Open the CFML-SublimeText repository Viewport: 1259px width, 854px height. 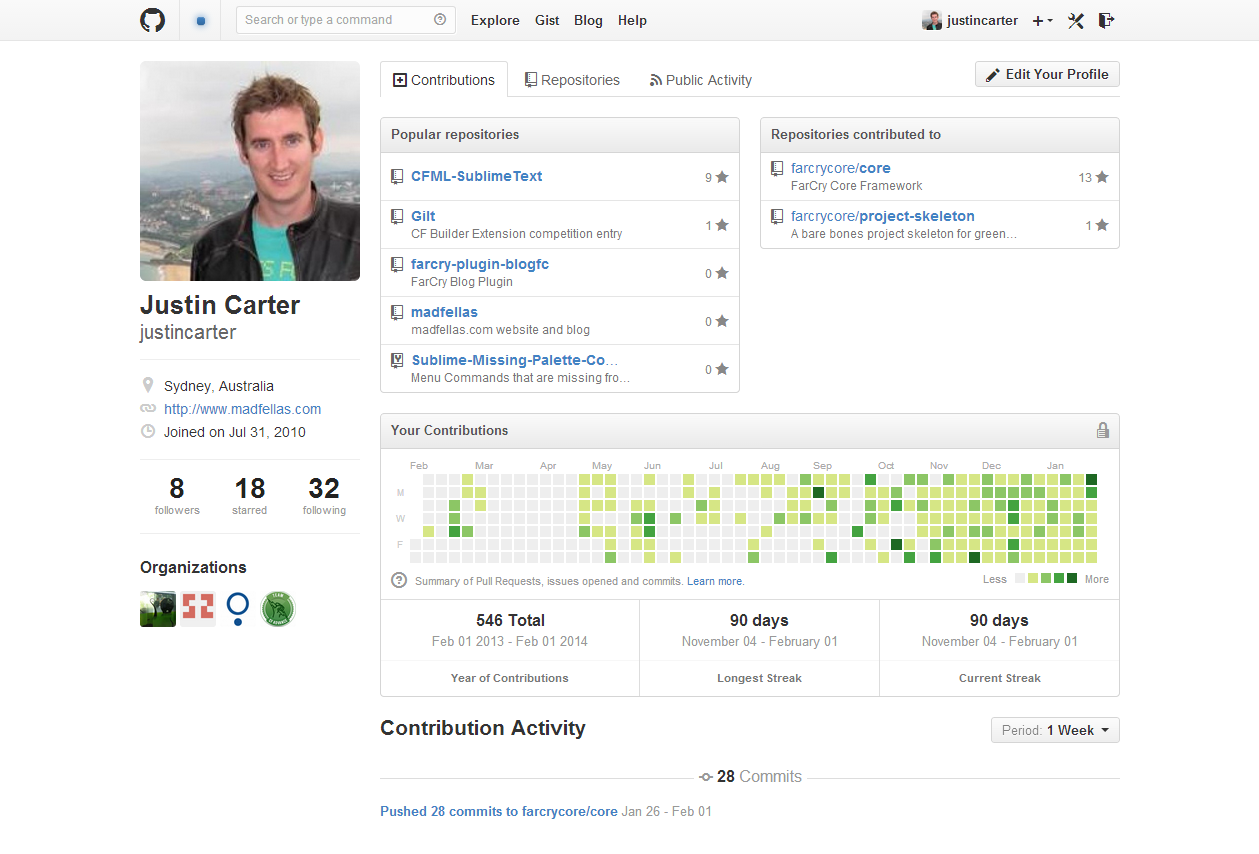point(476,176)
